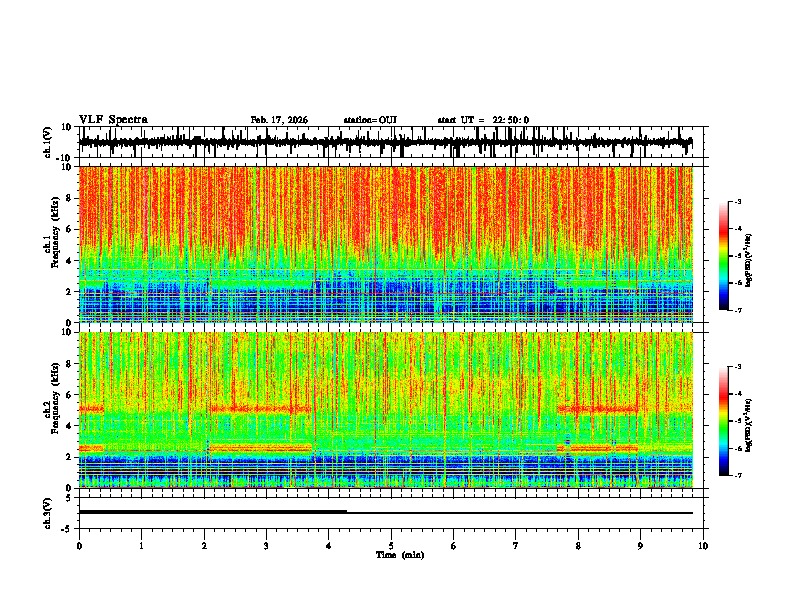Click the "4" kHz tick on ch.2 frequency axis
This screenshot has width=792, height=612.
coord(69,426)
